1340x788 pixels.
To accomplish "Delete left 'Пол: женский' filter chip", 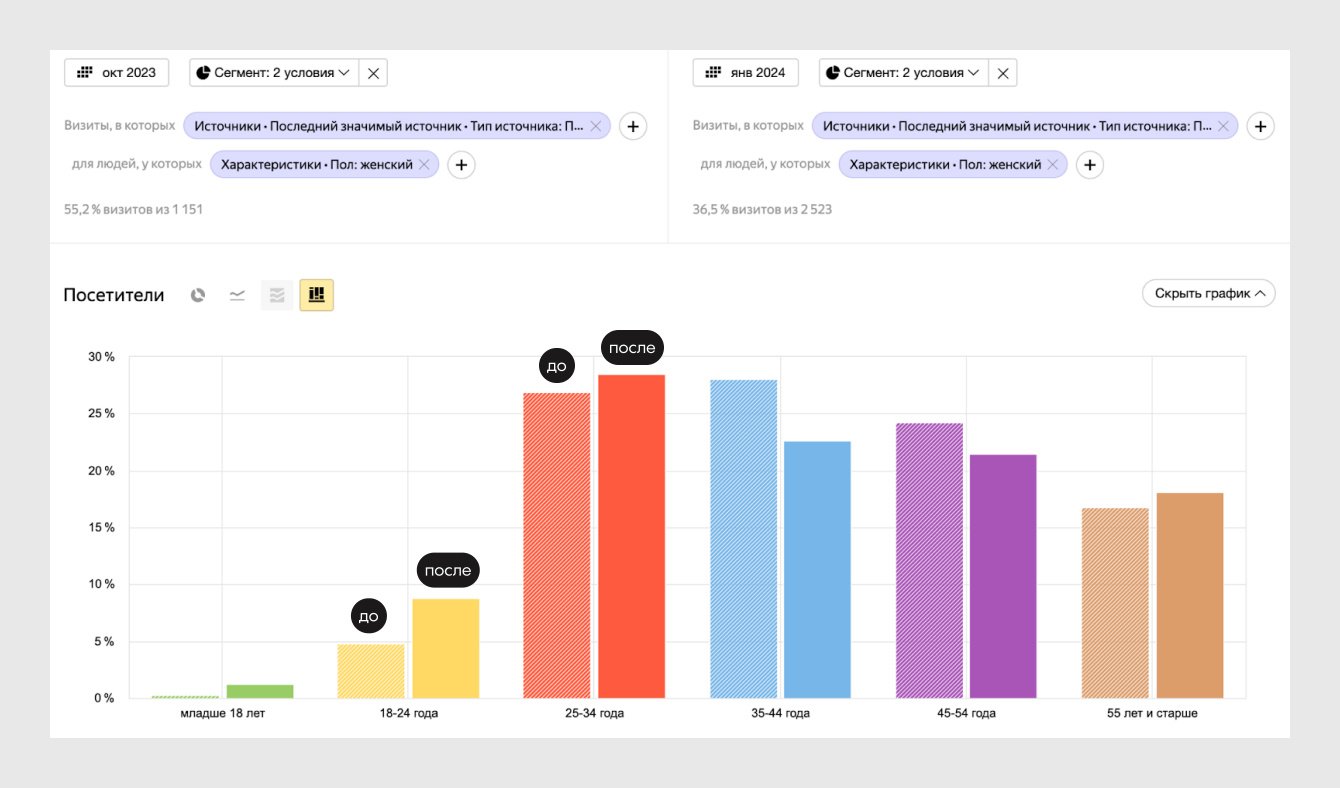I will tap(424, 165).
